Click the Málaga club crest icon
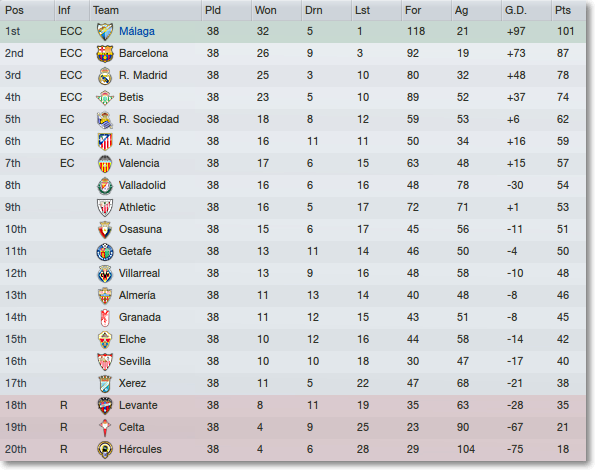 click(105, 31)
